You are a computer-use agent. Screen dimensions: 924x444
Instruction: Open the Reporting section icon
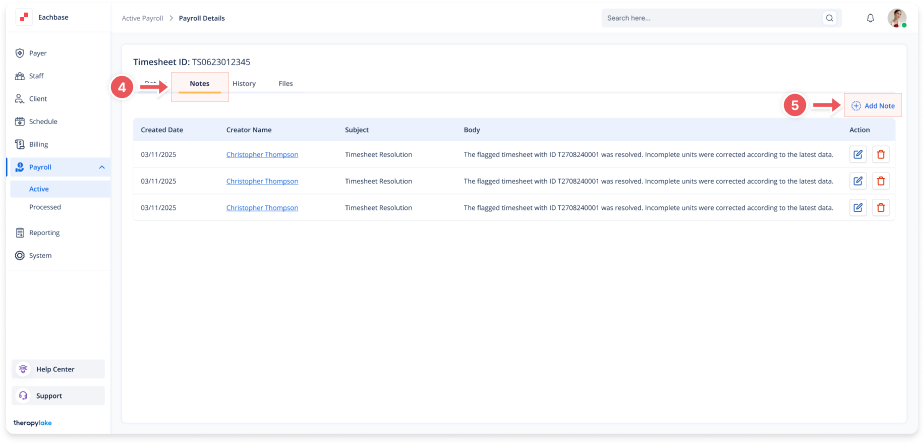pyautogui.click(x=19, y=233)
